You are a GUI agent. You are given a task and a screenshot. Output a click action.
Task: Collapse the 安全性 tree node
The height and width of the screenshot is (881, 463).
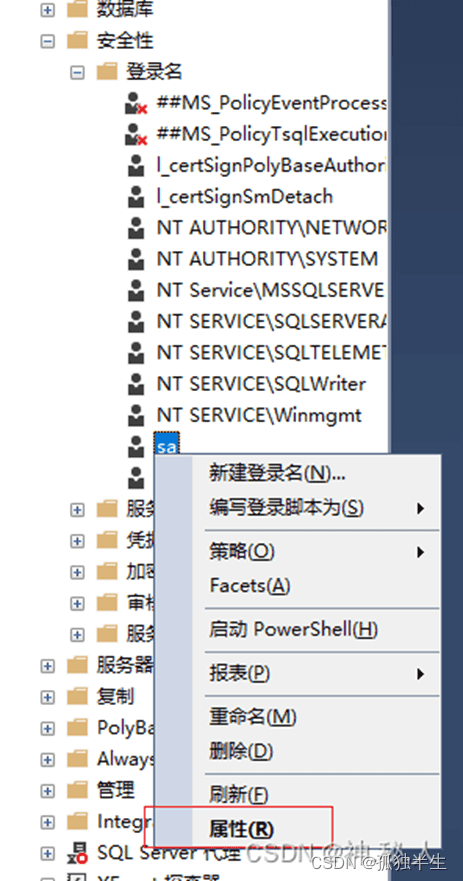click(48, 41)
